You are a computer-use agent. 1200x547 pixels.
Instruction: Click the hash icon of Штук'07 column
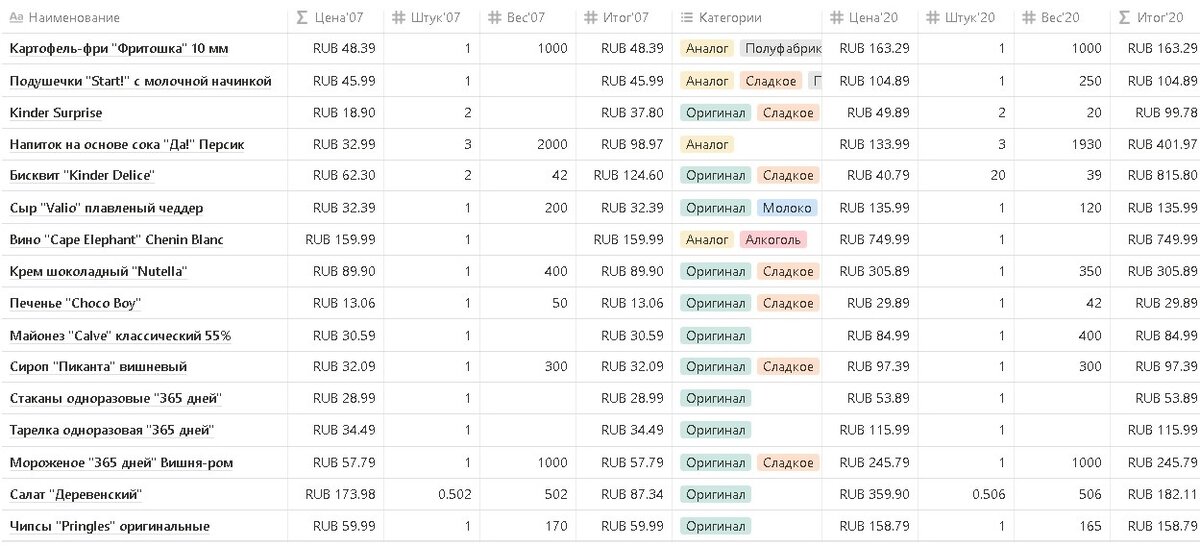click(x=399, y=18)
